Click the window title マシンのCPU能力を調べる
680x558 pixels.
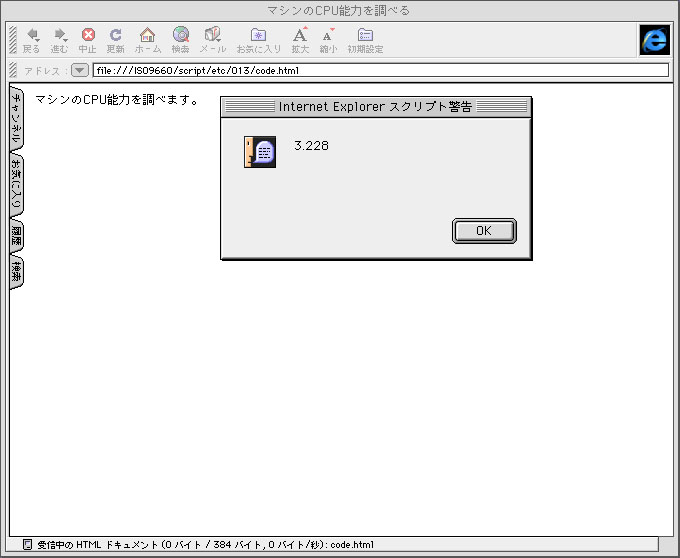339,10
